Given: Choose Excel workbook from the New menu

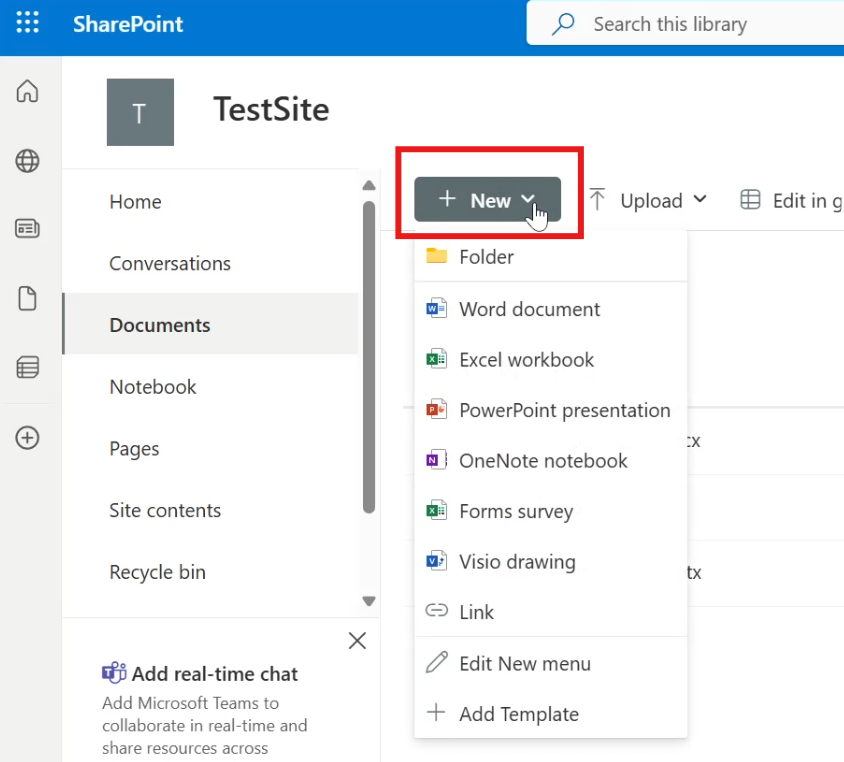Looking at the screenshot, I should click(551, 359).
